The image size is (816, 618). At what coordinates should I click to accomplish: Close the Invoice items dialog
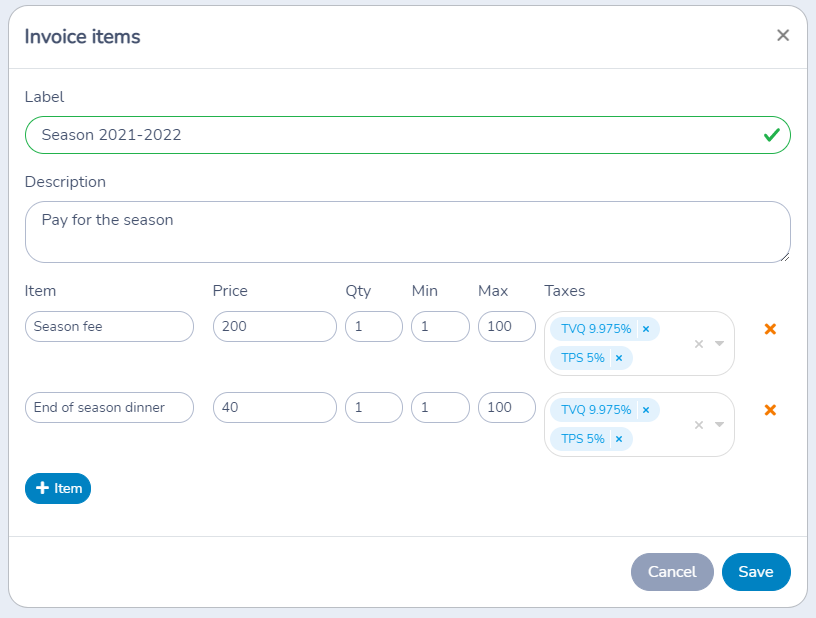pyautogui.click(x=783, y=35)
